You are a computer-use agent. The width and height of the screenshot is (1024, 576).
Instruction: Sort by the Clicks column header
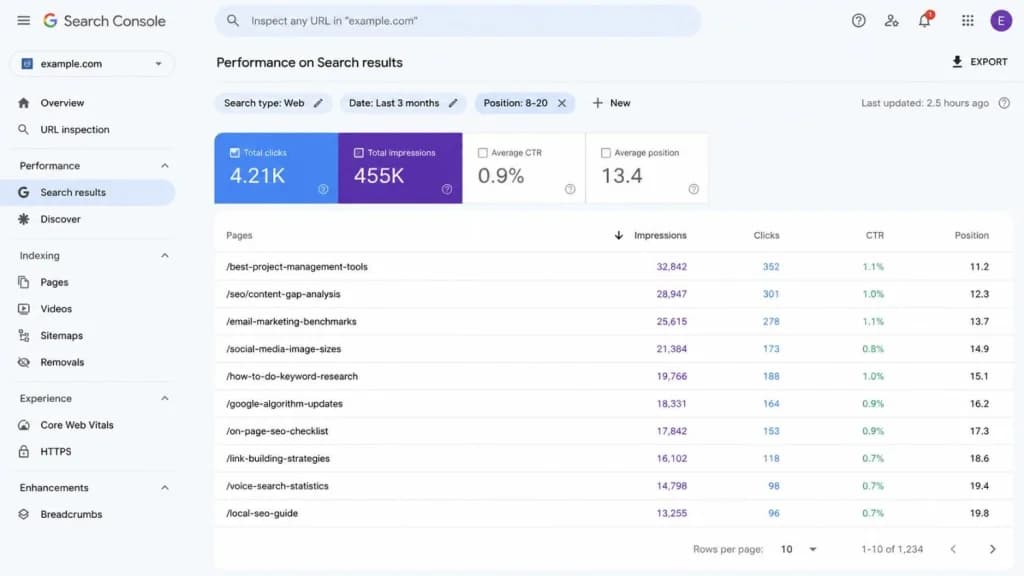coord(766,235)
